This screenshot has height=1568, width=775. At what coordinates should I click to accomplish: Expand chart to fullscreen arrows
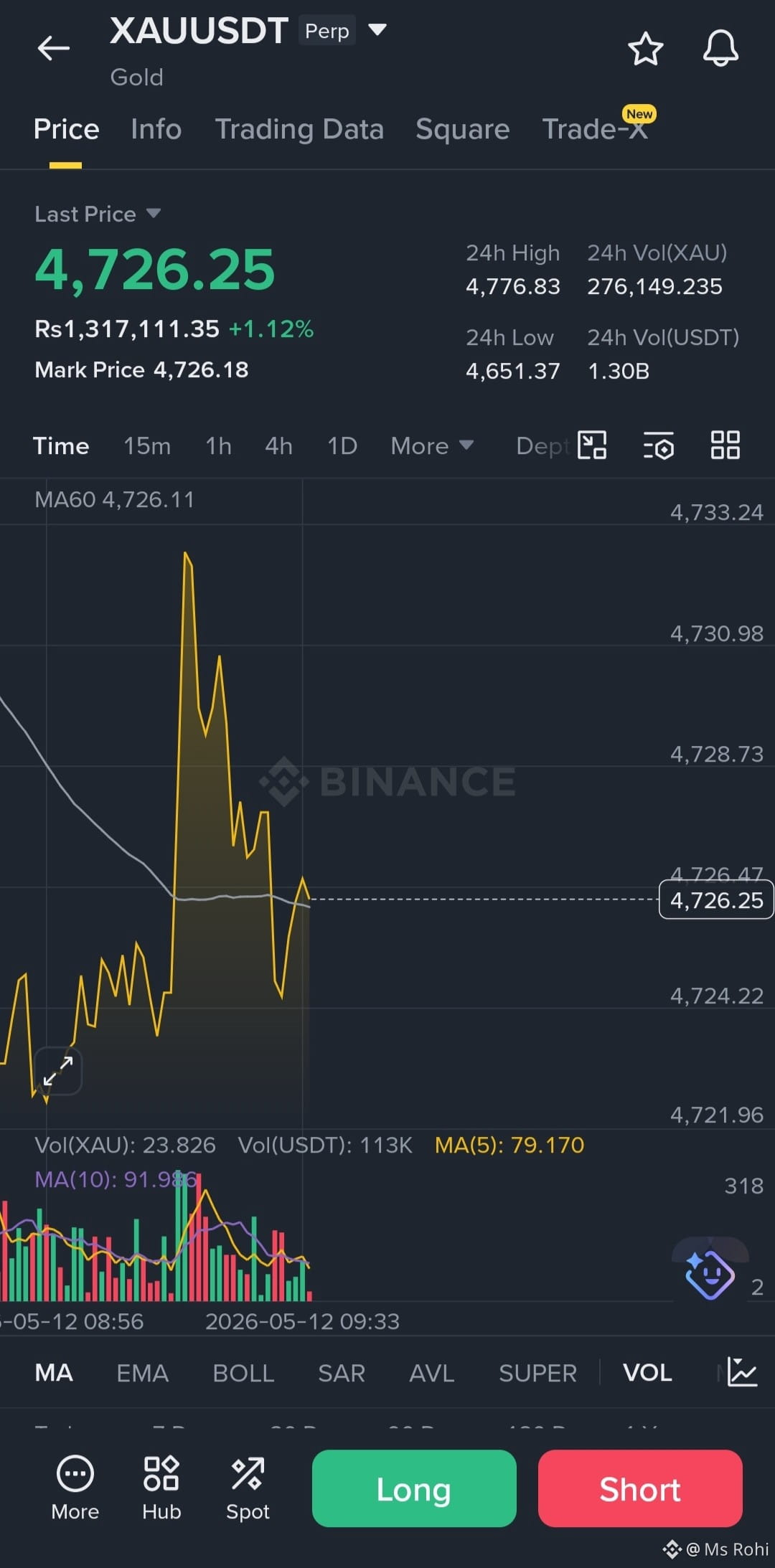58,1071
